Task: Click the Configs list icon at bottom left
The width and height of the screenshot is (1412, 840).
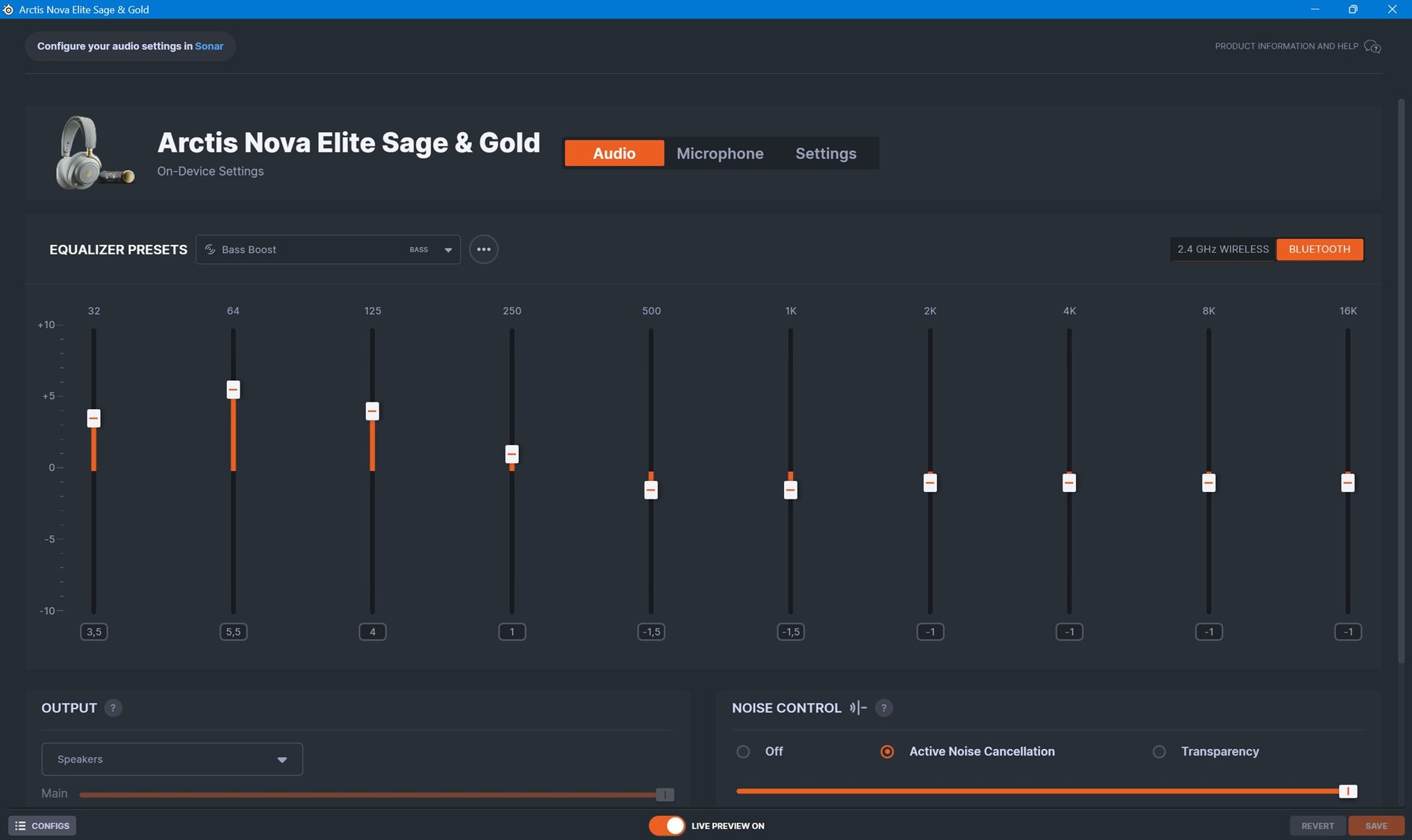Action: click(20, 826)
